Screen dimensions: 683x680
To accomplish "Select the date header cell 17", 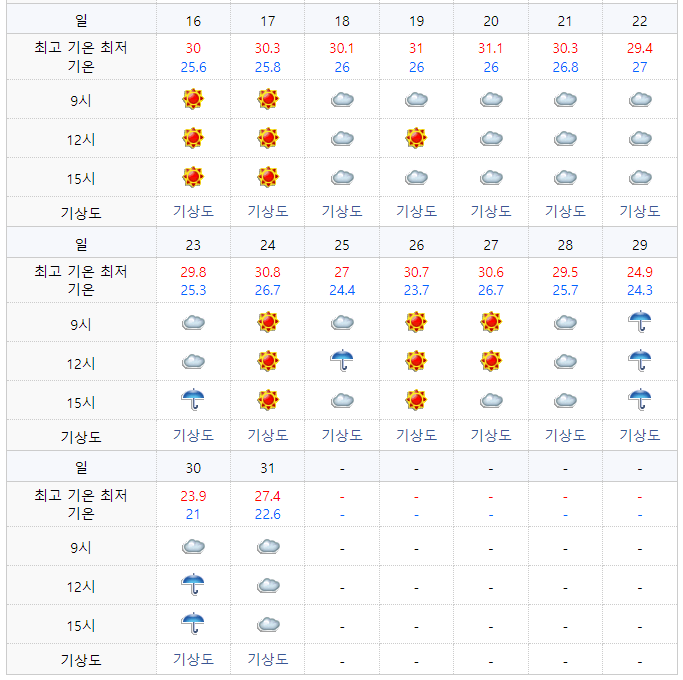I will (267, 21).
